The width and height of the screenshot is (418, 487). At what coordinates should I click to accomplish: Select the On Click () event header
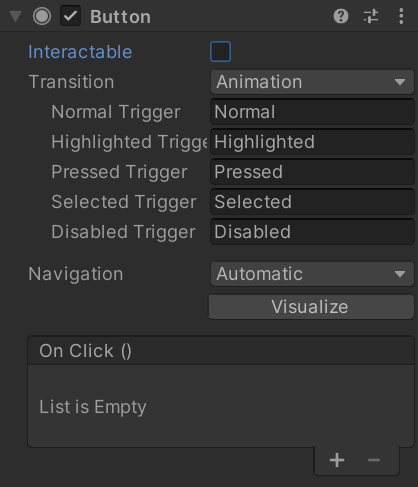221,351
